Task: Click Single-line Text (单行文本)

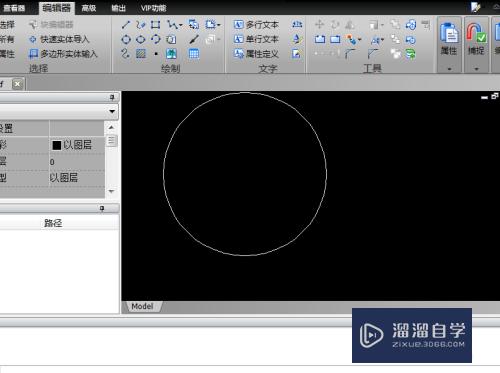Action: (x=256, y=39)
